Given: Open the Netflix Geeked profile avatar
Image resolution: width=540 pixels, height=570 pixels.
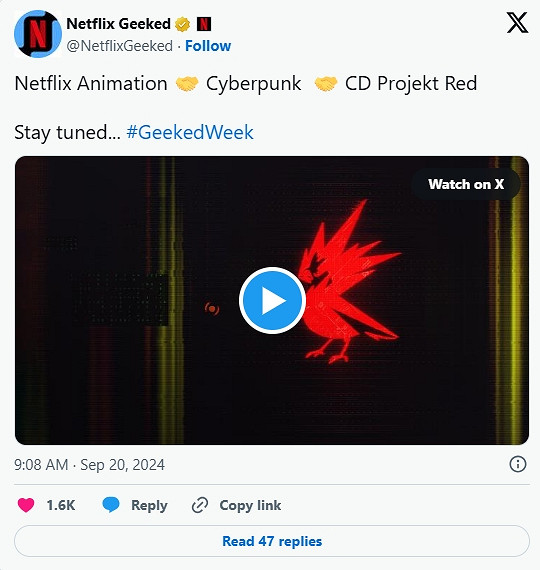Looking at the screenshot, I should (x=38, y=34).
